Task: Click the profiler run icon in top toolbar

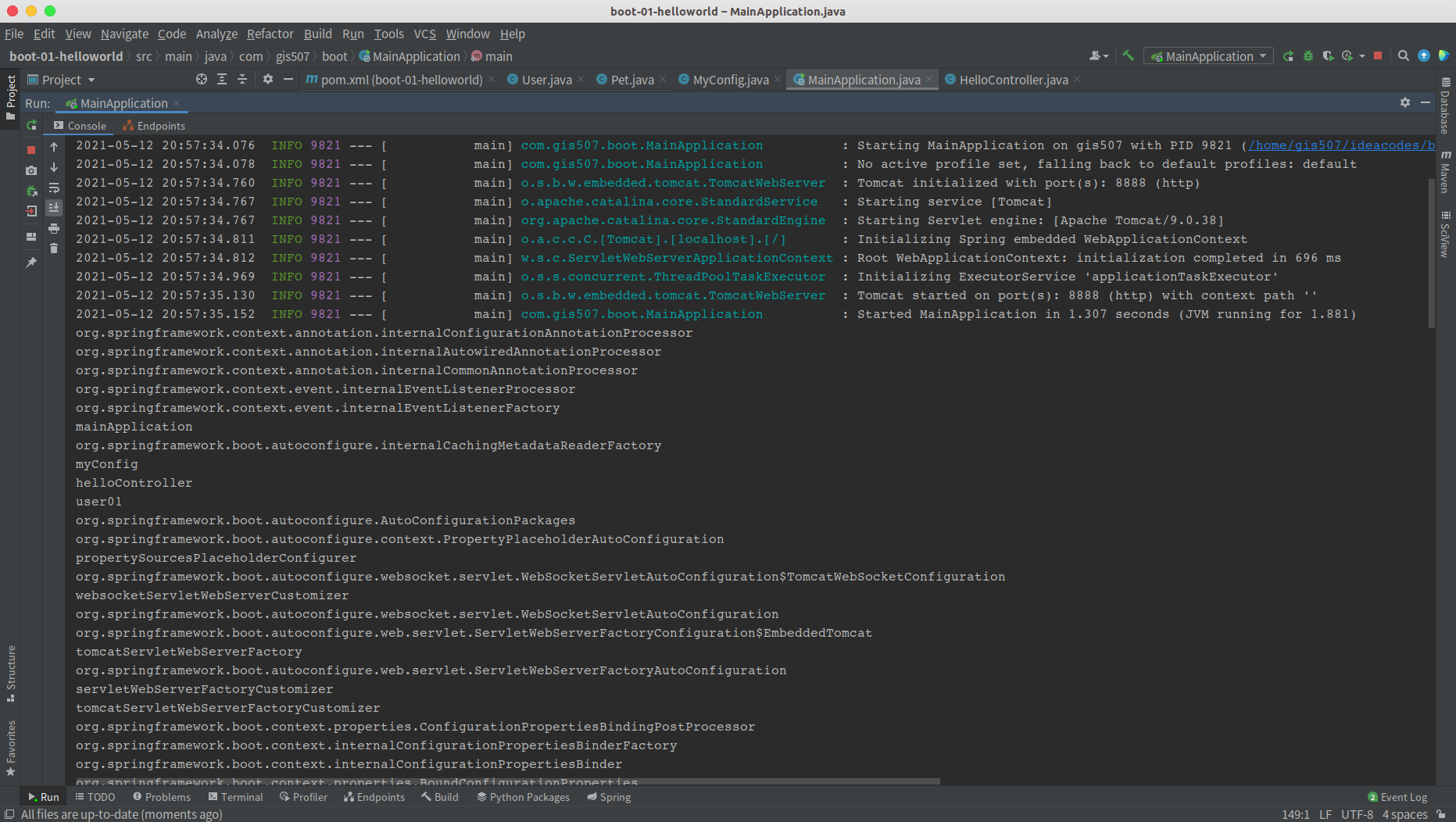Action: point(1347,55)
